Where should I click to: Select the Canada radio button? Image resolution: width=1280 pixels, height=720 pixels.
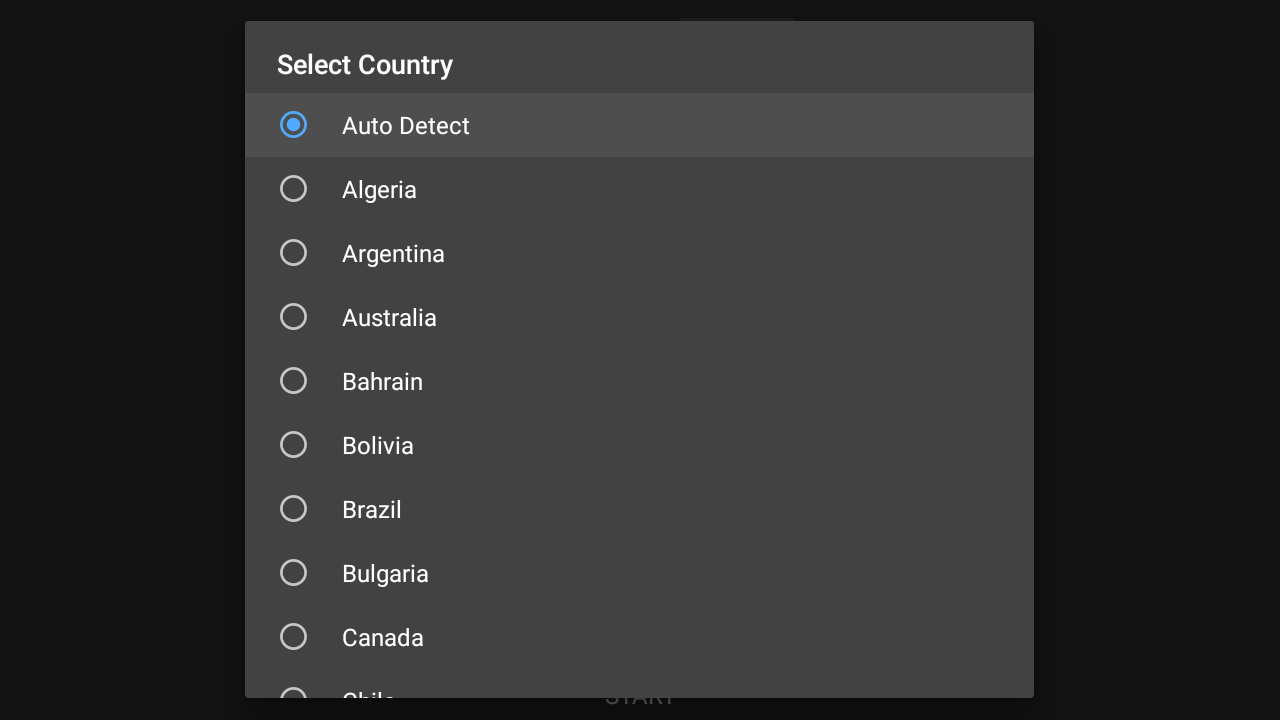293,637
